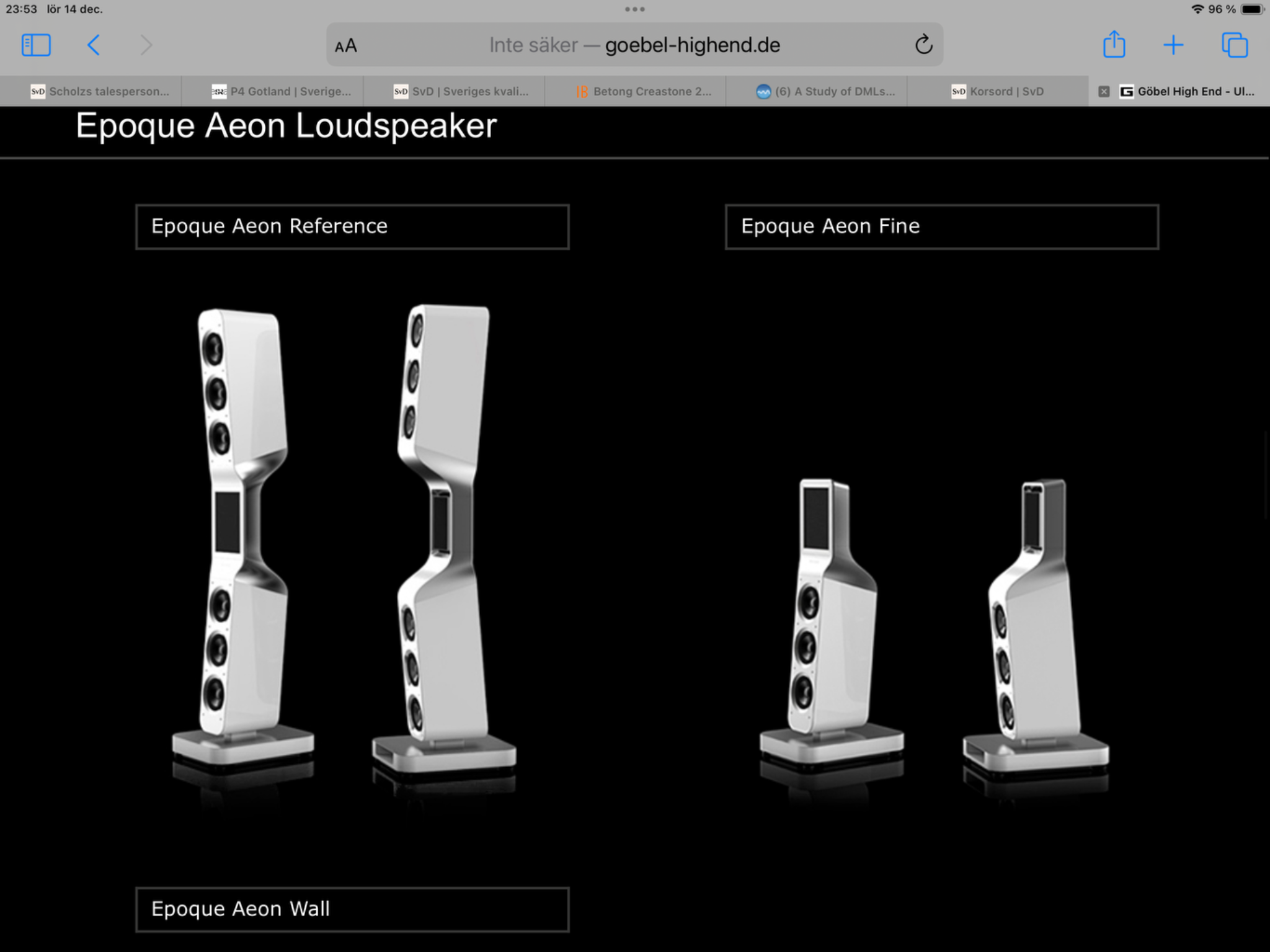This screenshot has height=952, width=1270.
Task: Tap the three-dot multitasking menu at top
Action: tap(635, 9)
